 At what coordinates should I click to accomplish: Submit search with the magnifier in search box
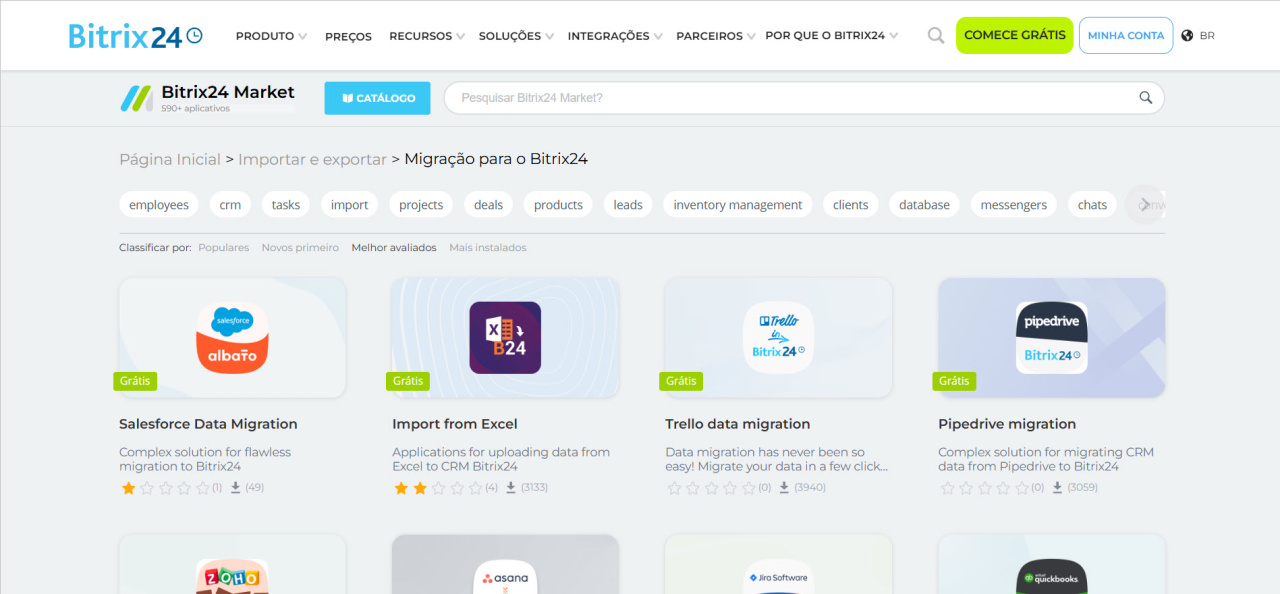coord(1146,98)
